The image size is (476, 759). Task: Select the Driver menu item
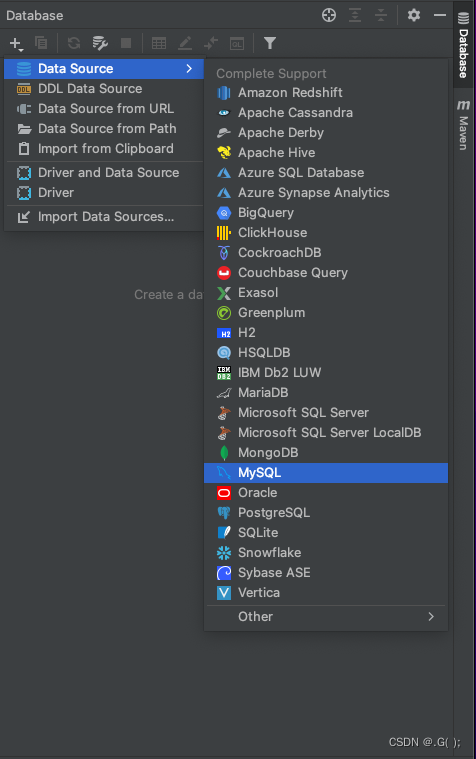(x=104, y=192)
